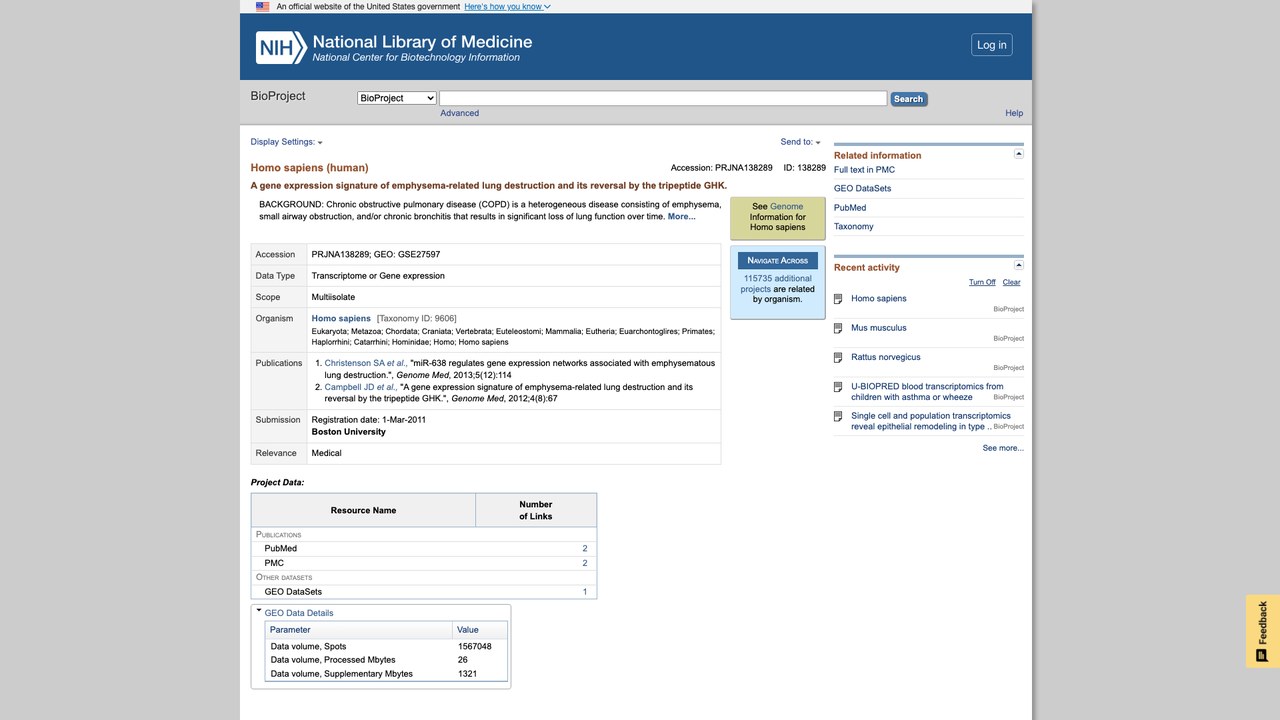Image resolution: width=1280 pixels, height=720 pixels.
Task: Open the Advanced search link
Action: coord(459,113)
